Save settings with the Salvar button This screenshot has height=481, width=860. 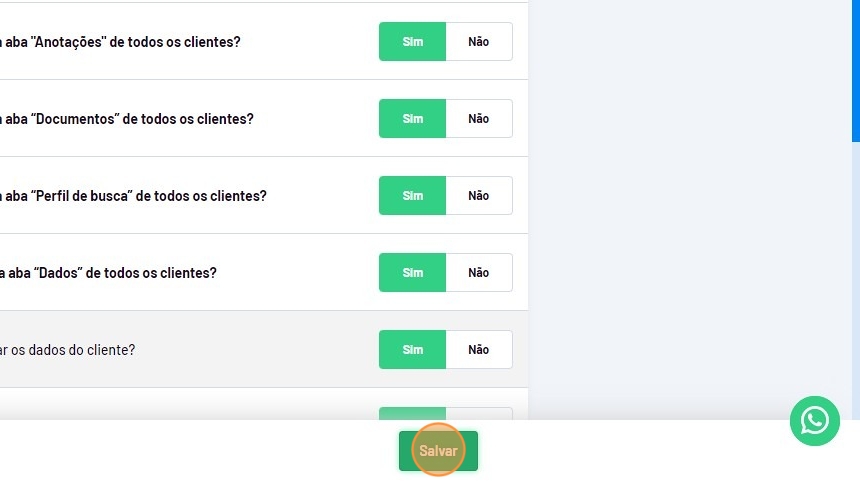[438, 451]
